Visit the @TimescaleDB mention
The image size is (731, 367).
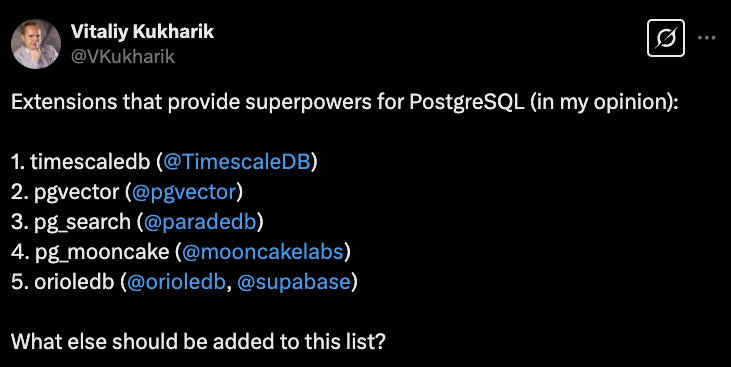(x=236, y=162)
